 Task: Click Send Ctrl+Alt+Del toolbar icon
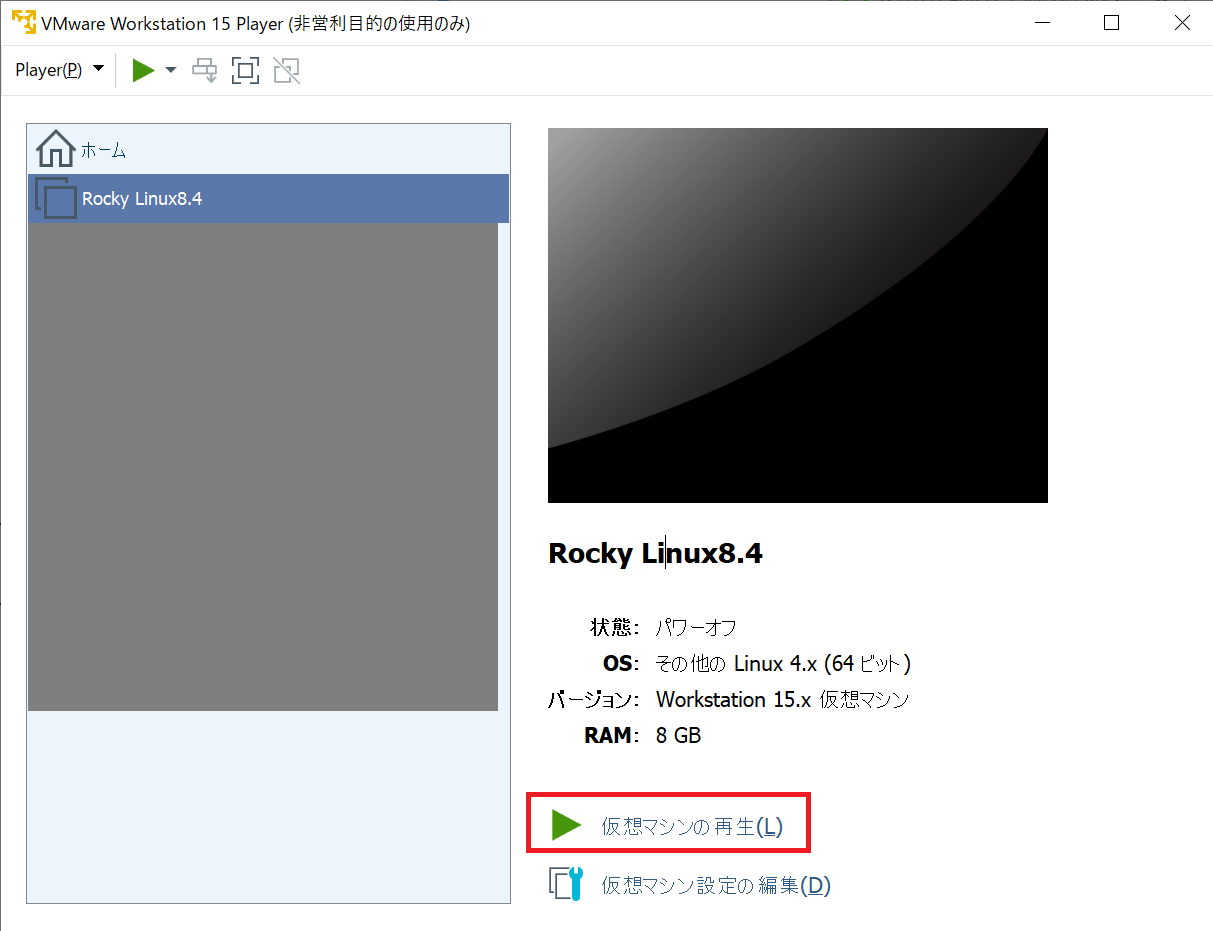point(204,70)
